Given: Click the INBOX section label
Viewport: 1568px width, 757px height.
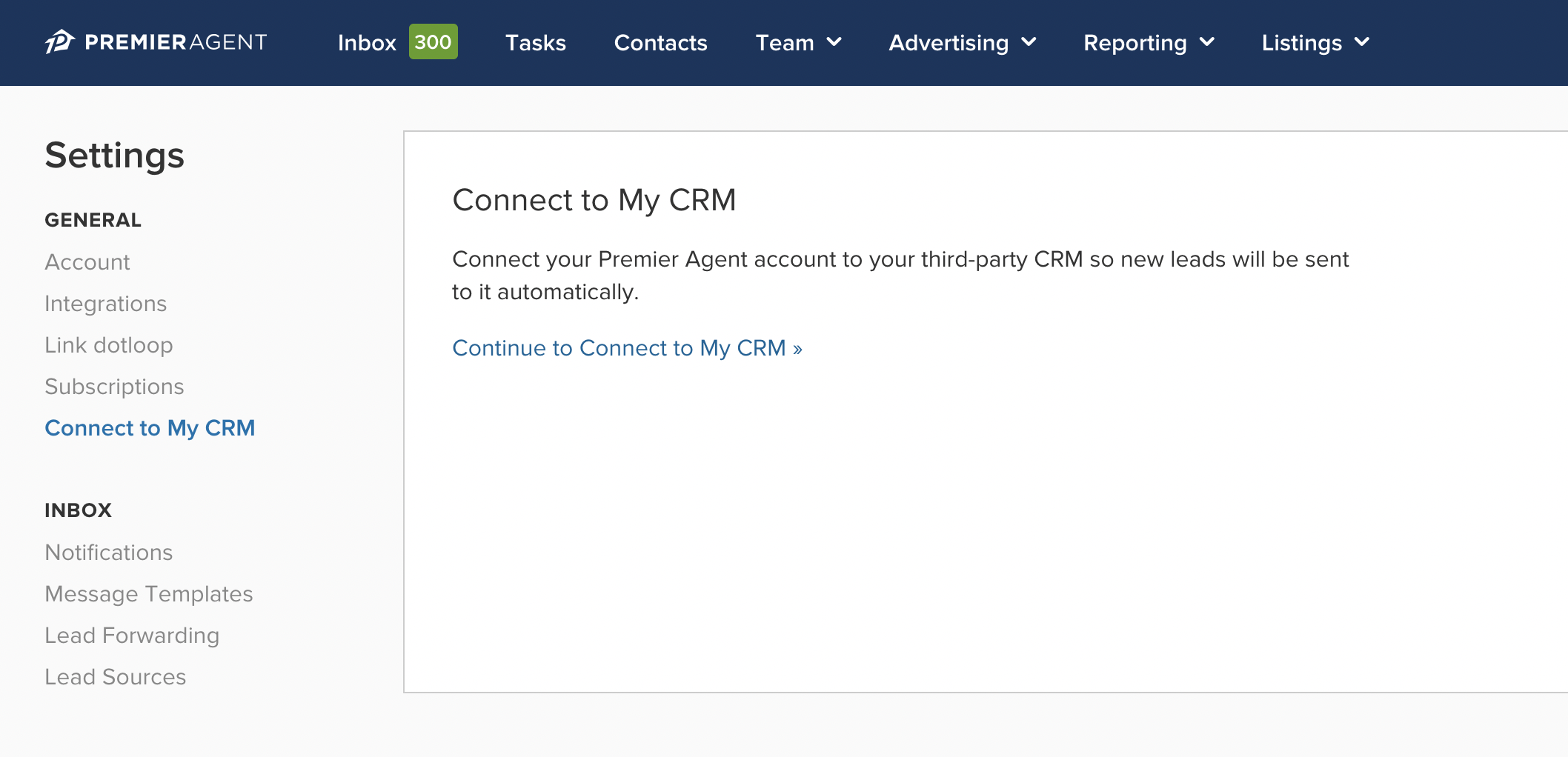Looking at the screenshot, I should (79, 510).
